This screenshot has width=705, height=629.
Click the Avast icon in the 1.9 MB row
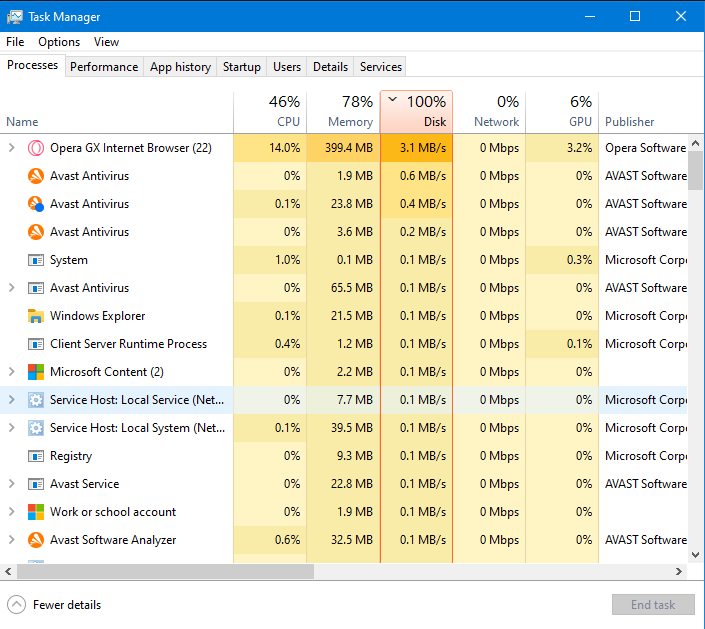coord(36,176)
